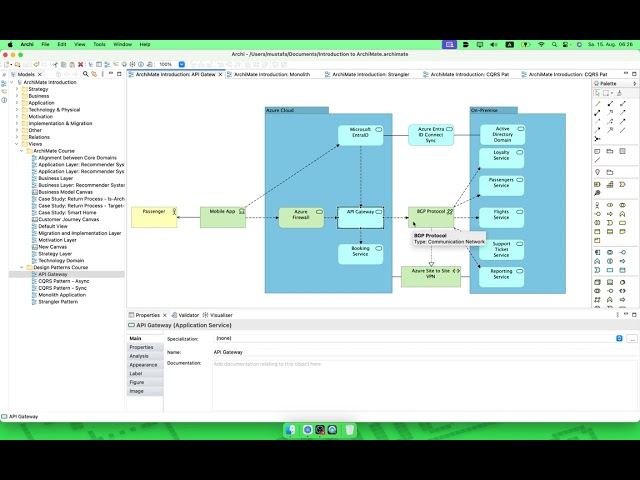Viewport: 640px width, 480px height.
Task: Click the ellipsis button beside Specialization
Action: 632,338
